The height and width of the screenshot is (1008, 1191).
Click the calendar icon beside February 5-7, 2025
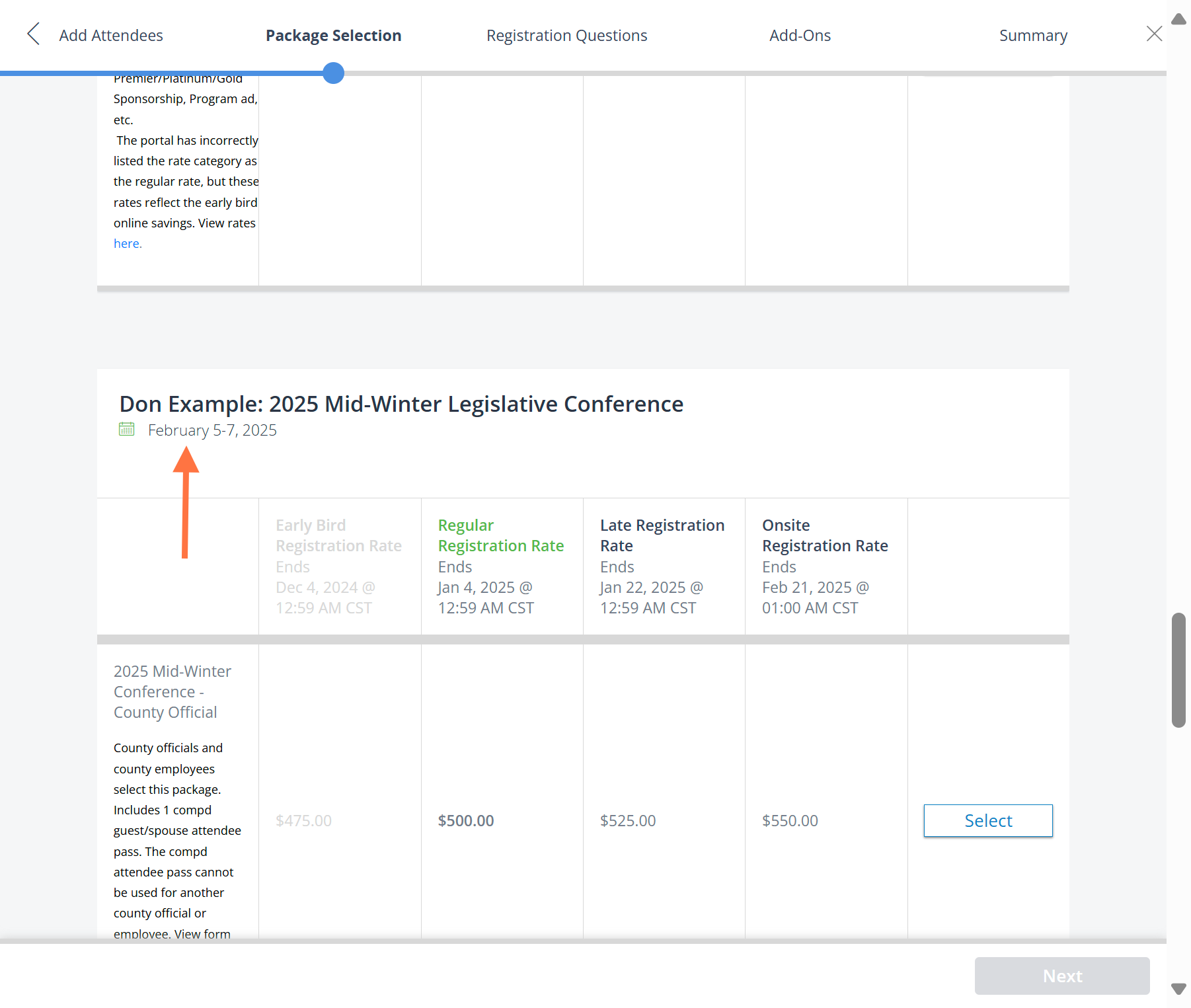(x=126, y=430)
